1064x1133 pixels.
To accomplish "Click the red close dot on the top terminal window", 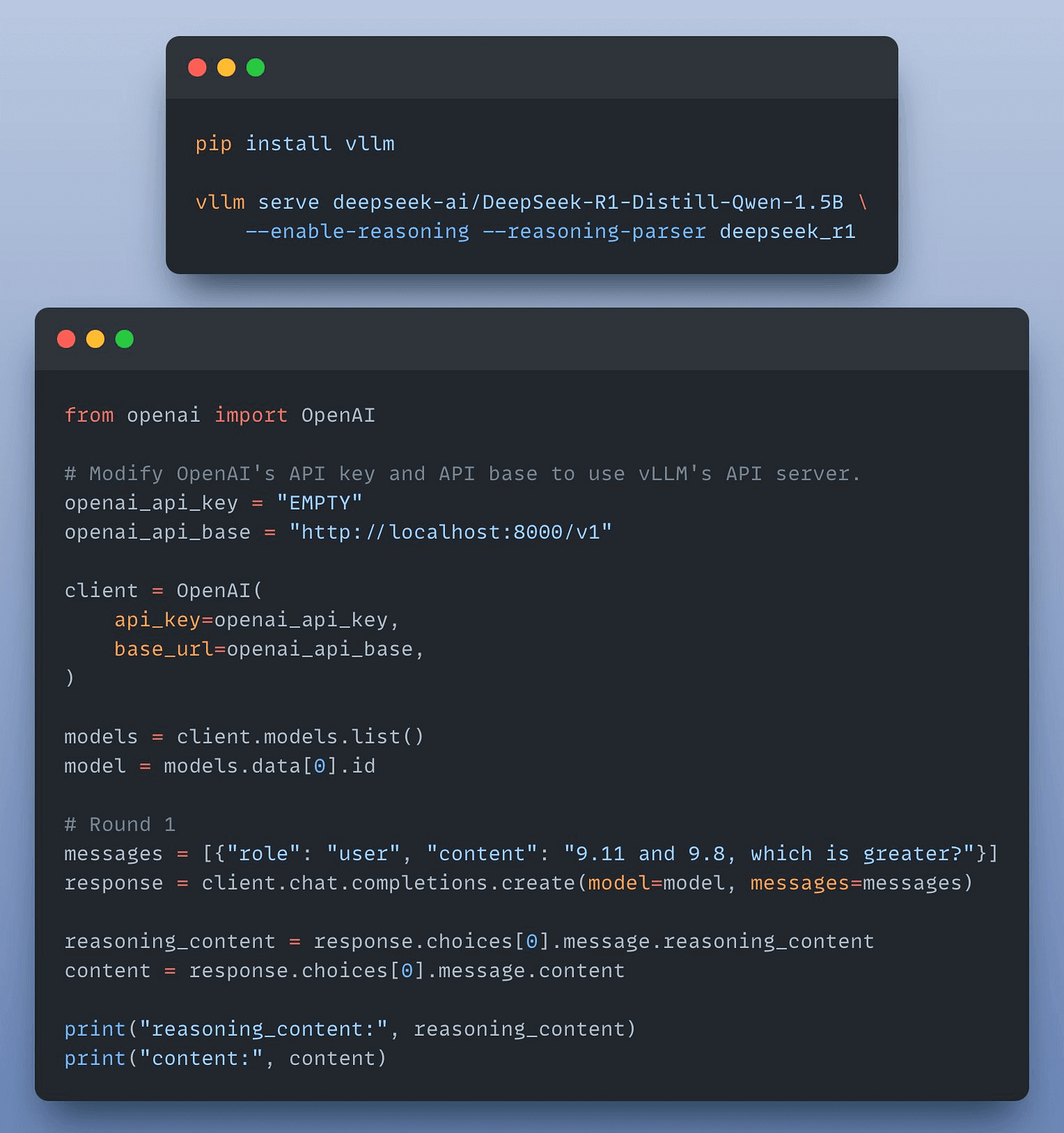I will pyautogui.click(x=197, y=68).
